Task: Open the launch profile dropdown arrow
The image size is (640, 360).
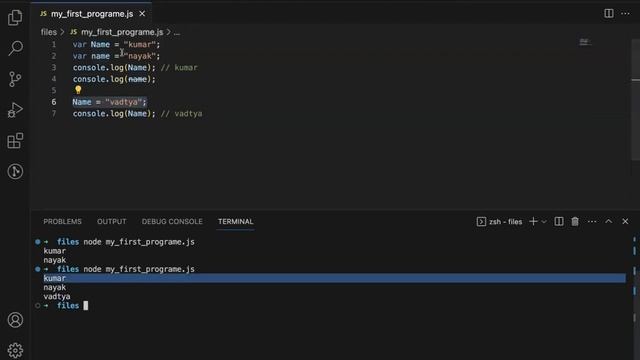Action: (x=544, y=222)
